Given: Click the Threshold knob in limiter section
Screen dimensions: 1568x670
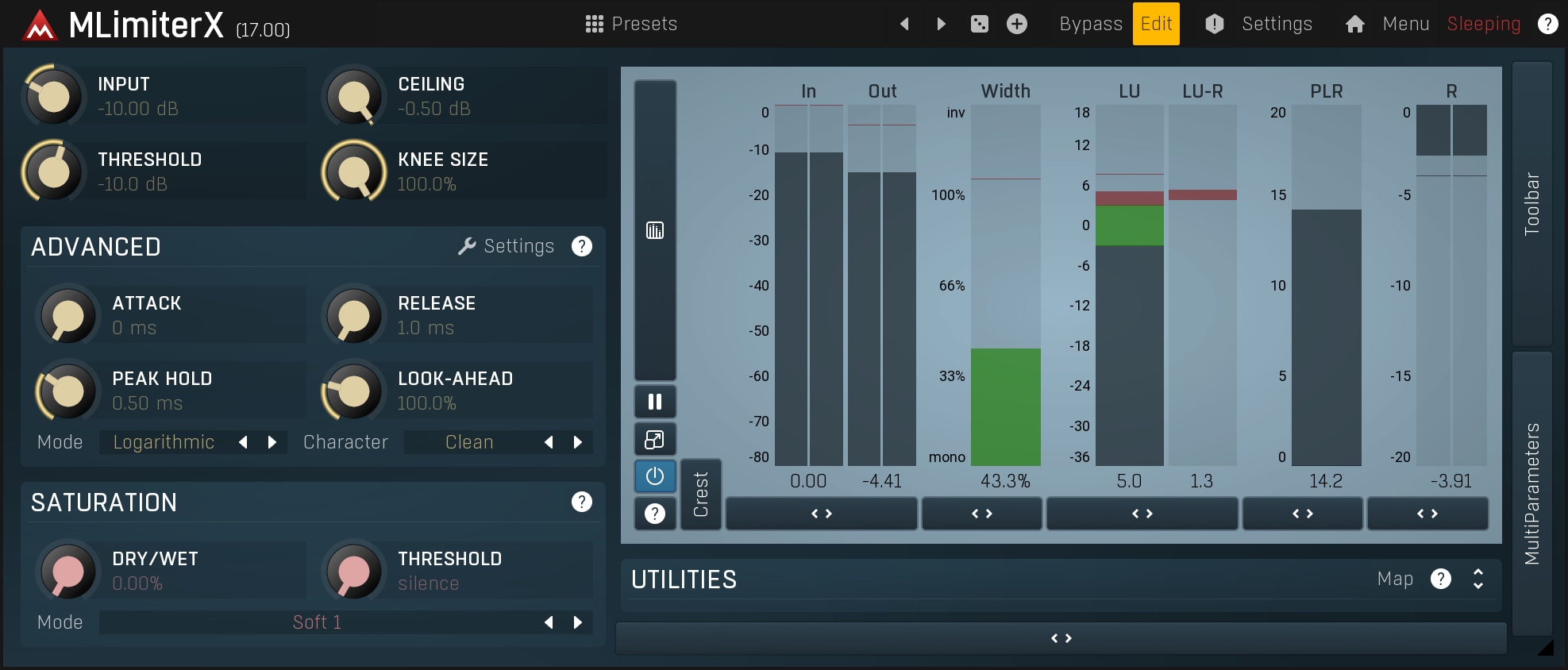Looking at the screenshot, I should coord(54,171).
